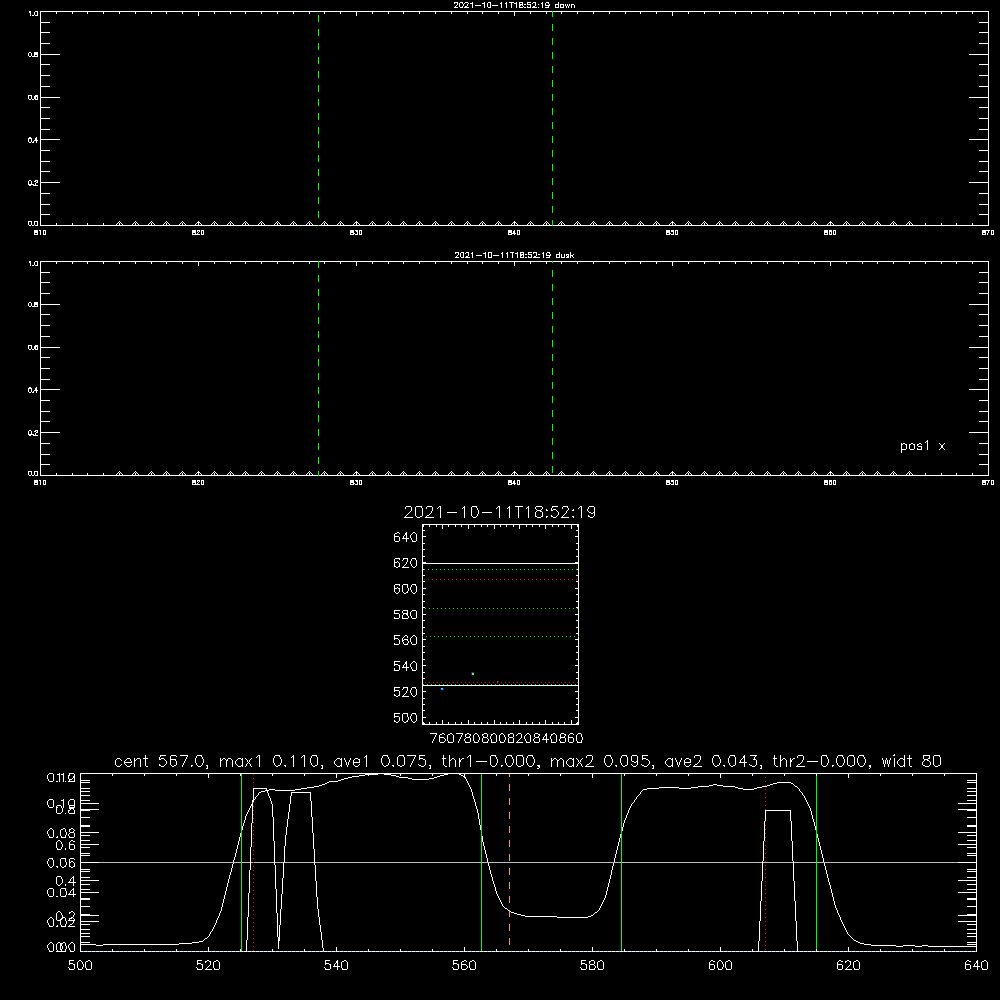This screenshot has height=1000, width=1000.
Task: Select "cent 567.0" in the bottom plot title
Action: pyautogui.click(x=161, y=761)
